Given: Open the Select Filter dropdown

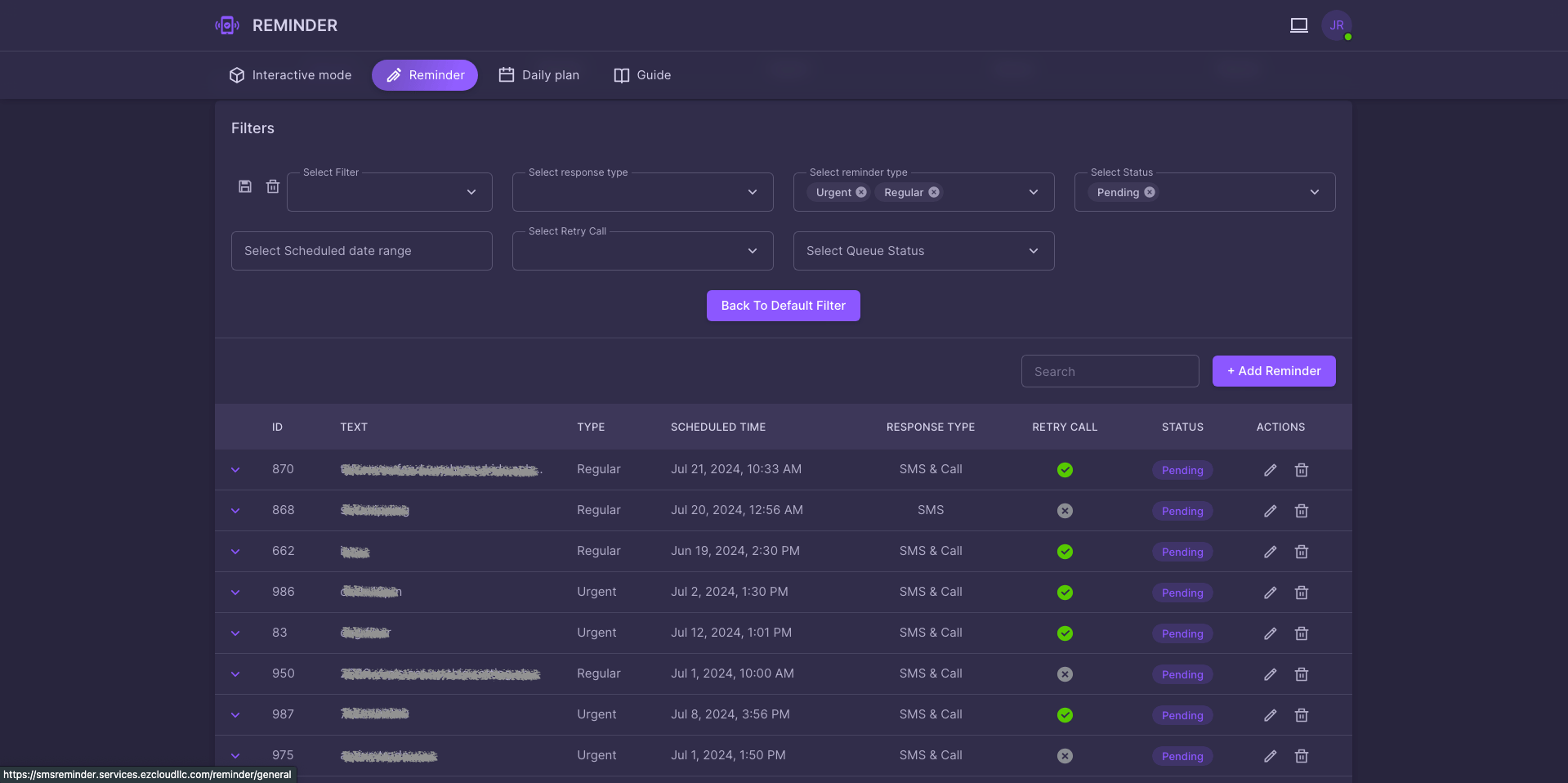Looking at the screenshot, I should coord(390,192).
